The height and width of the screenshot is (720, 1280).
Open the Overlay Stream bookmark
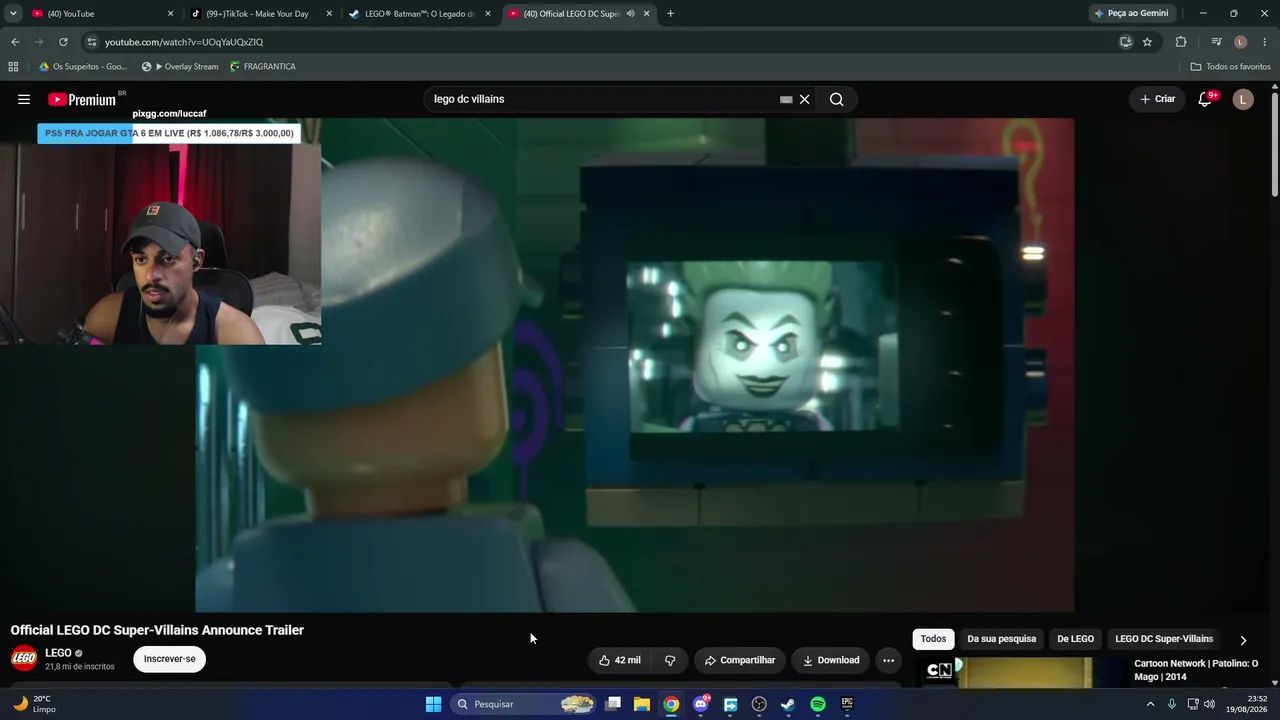[x=180, y=66]
